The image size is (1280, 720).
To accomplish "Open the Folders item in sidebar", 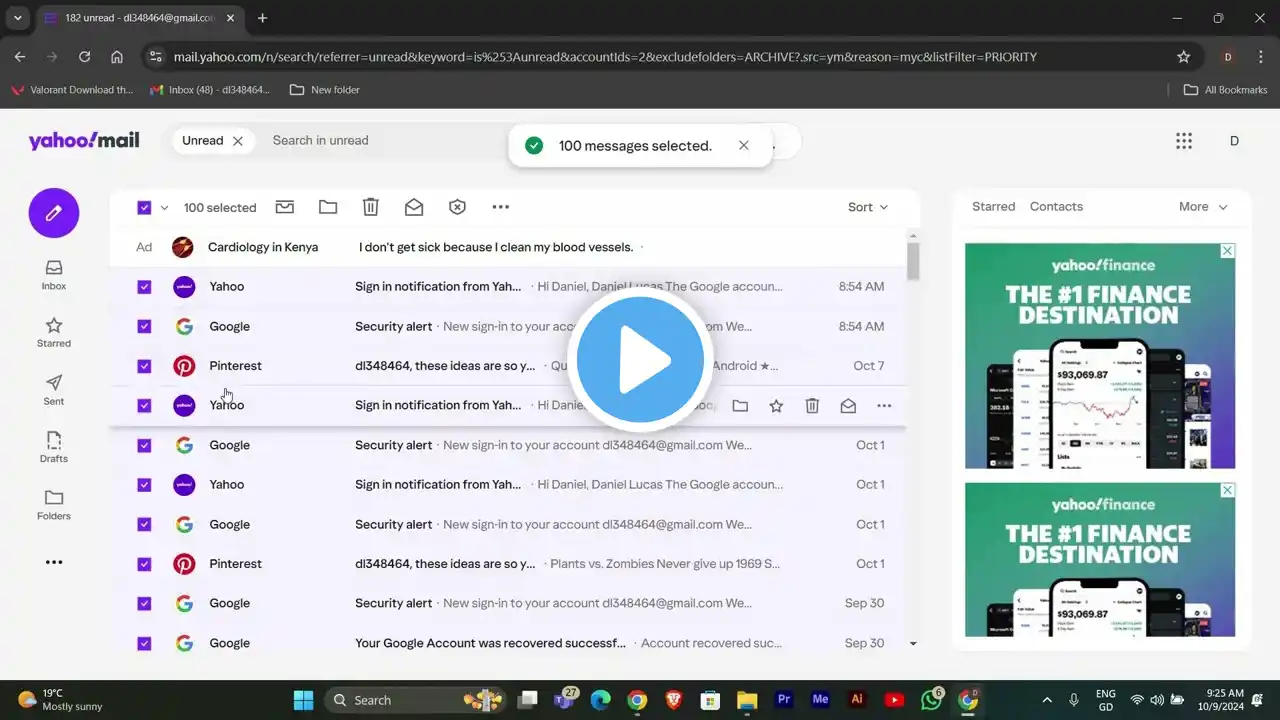I will click(54, 505).
